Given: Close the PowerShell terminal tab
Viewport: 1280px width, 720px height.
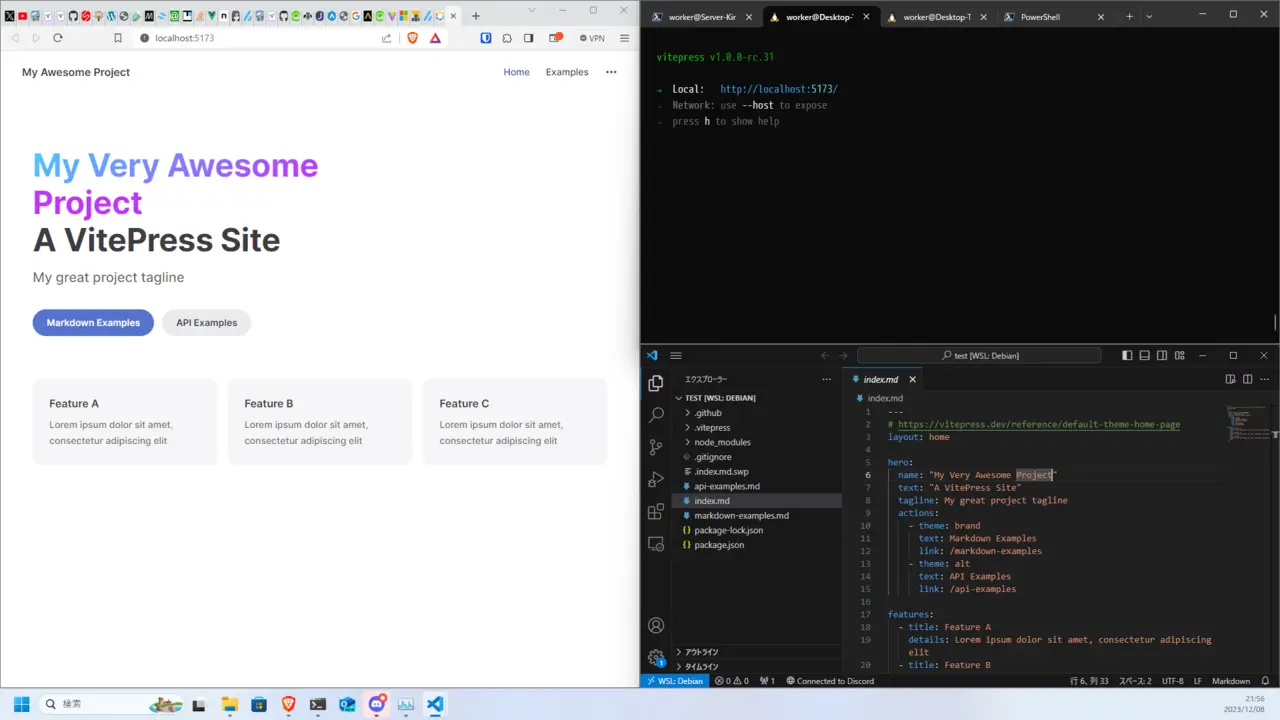Looking at the screenshot, I should [1102, 16].
